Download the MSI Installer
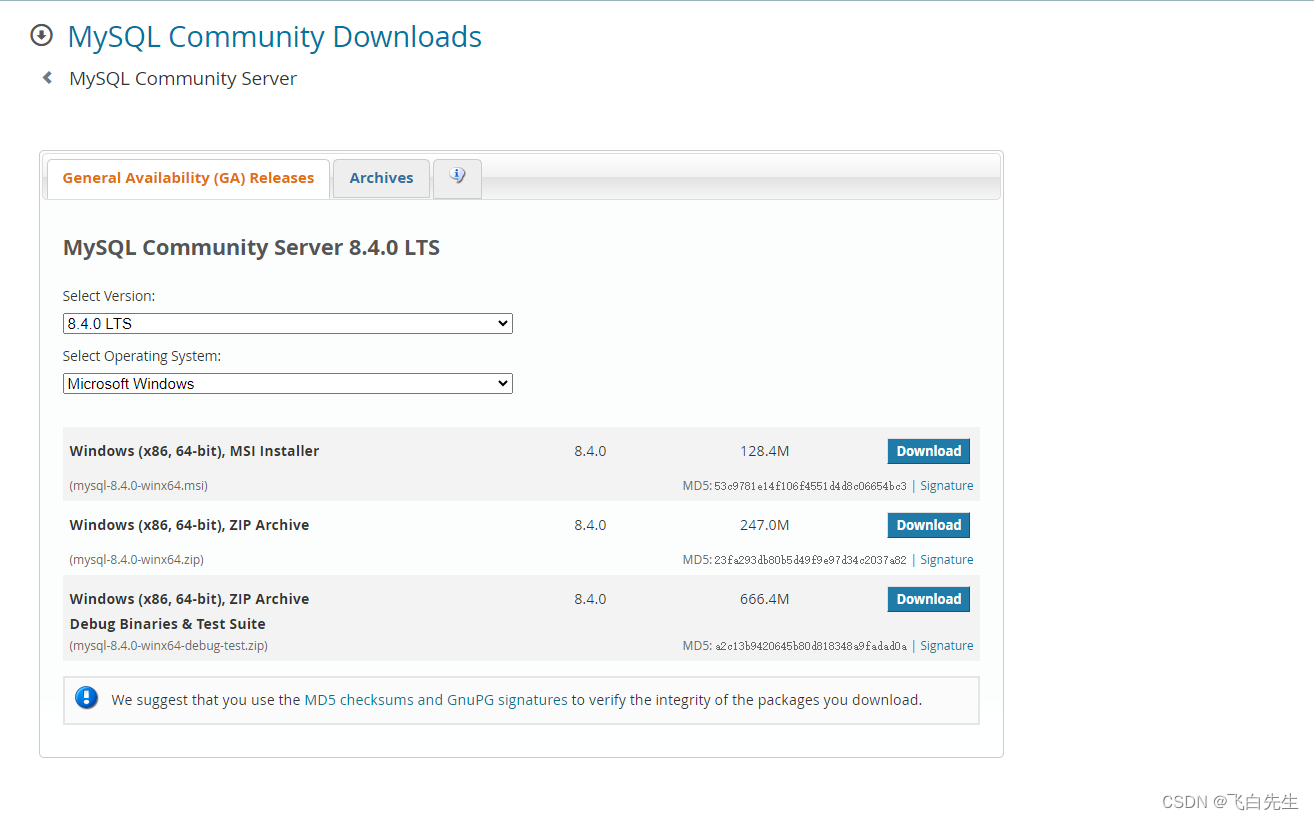1314x820 pixels. pos(928,451)
